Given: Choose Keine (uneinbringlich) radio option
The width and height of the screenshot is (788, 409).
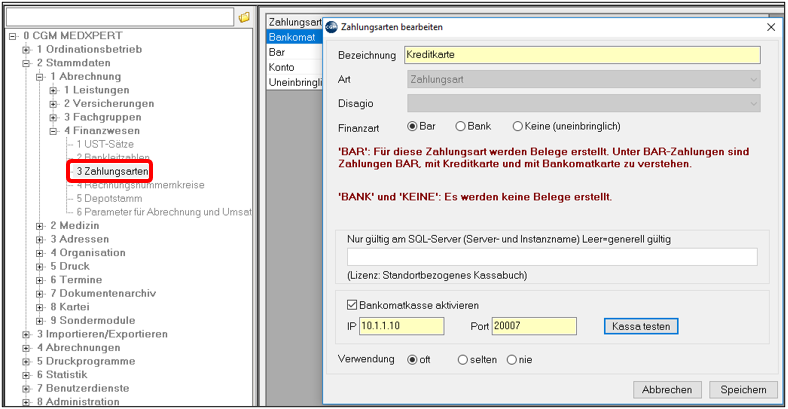Looking at the screenshot, I should point(518,127).
